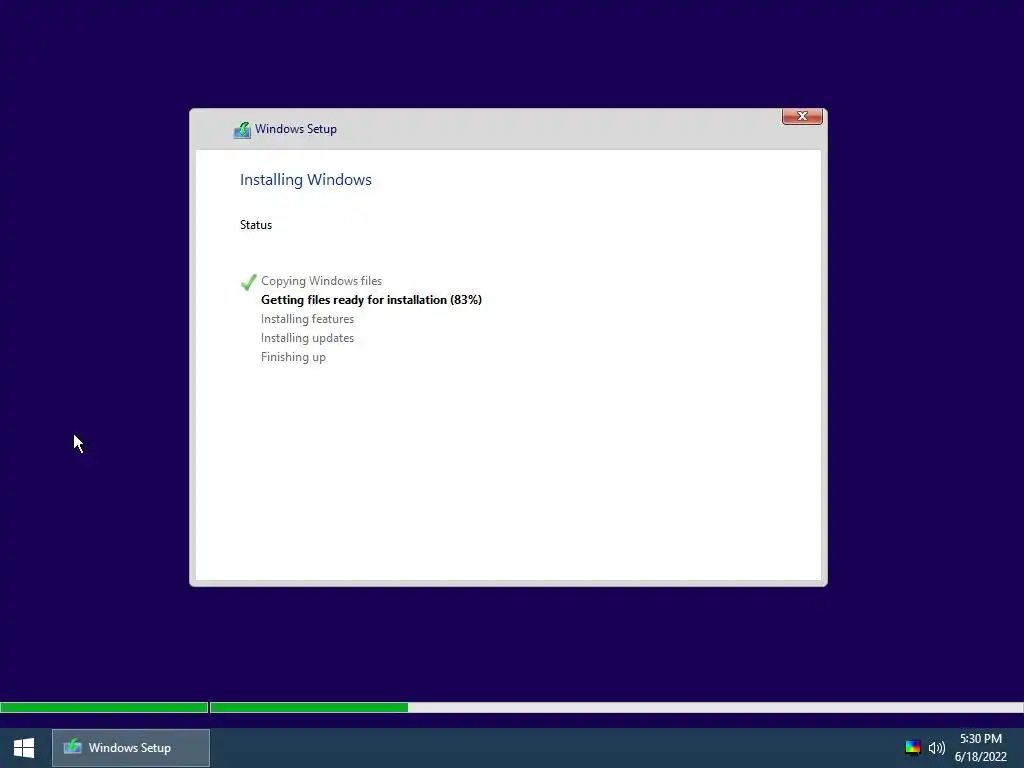Click the green checkmark beside Copying Windows files
This screenshot has width=1024, height=768.
pyautogui.click(x=248, y=281)
